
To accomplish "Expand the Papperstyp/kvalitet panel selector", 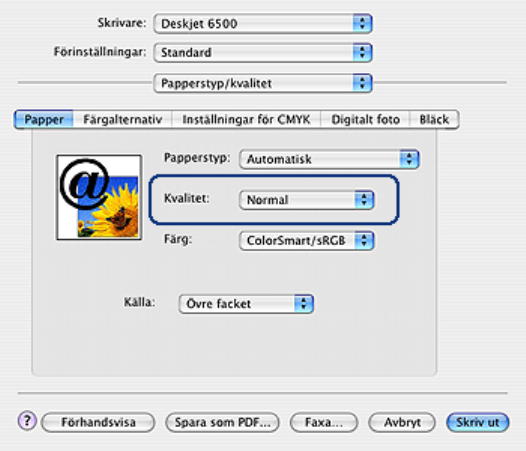I will 263,83.
